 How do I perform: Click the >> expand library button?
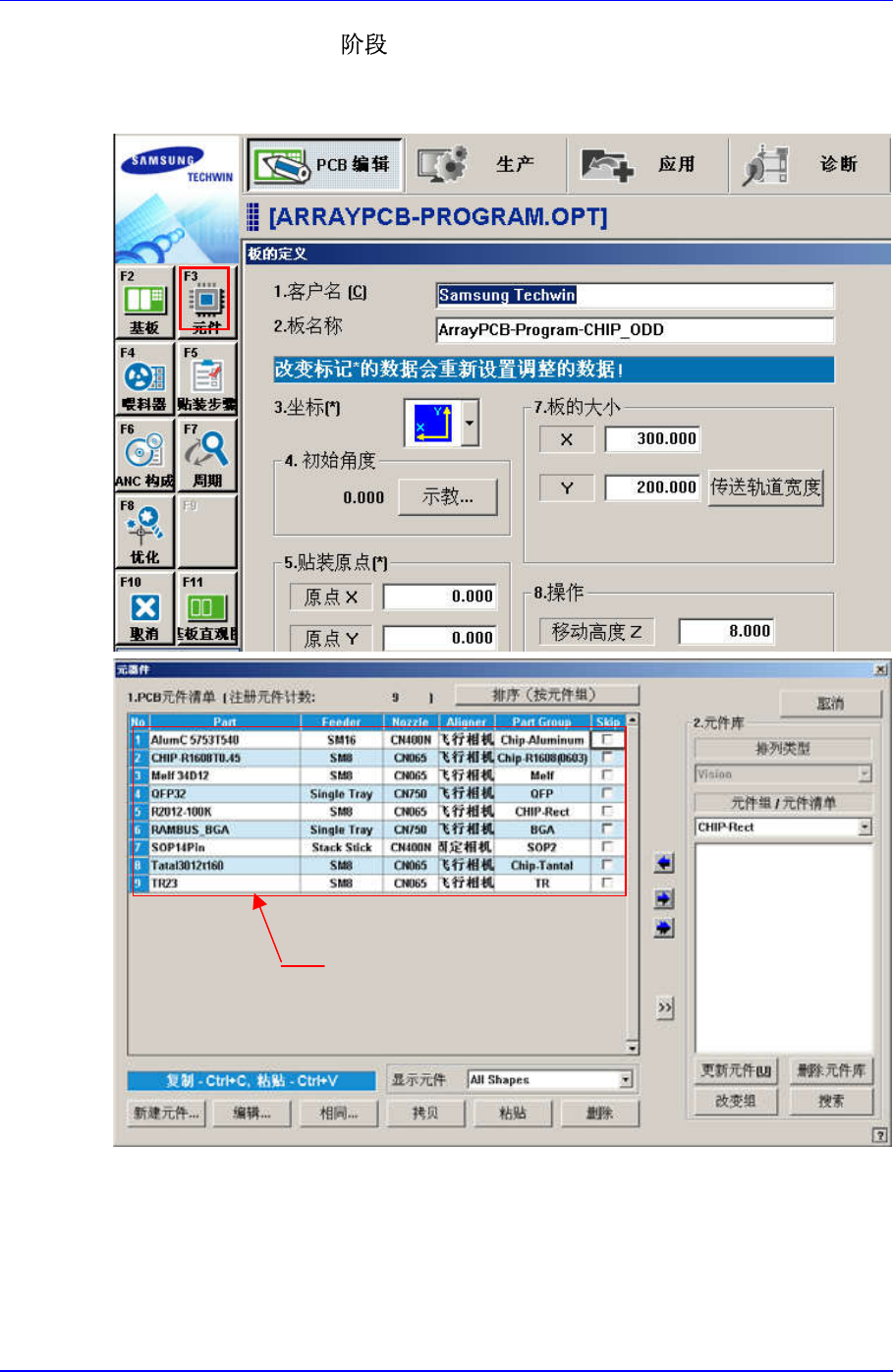(665, 1007)
